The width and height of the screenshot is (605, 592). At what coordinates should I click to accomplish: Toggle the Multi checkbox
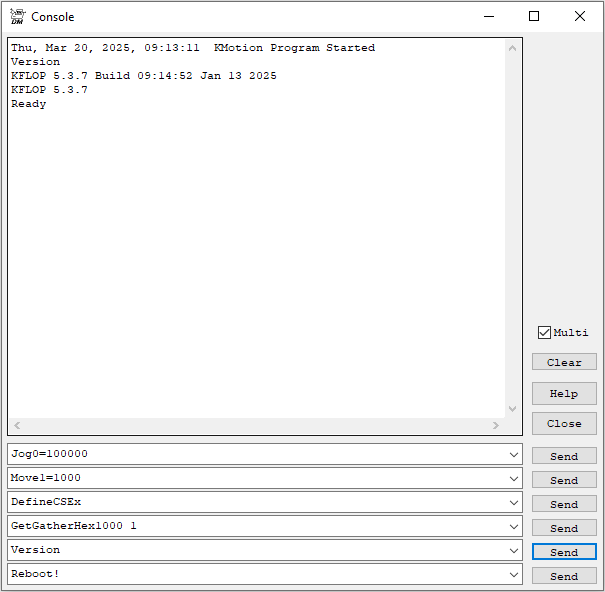pyautogui.click(x=544, y=333)
